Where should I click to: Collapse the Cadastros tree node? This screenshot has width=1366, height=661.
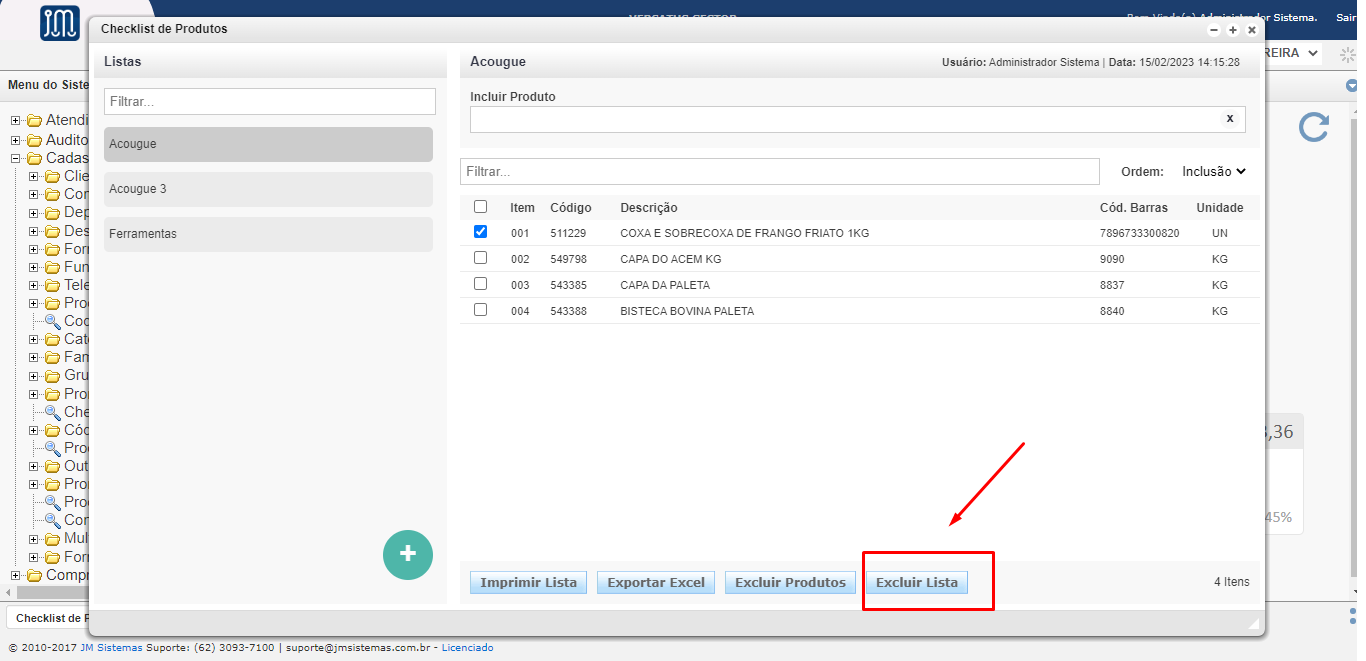tap(15, 158)
